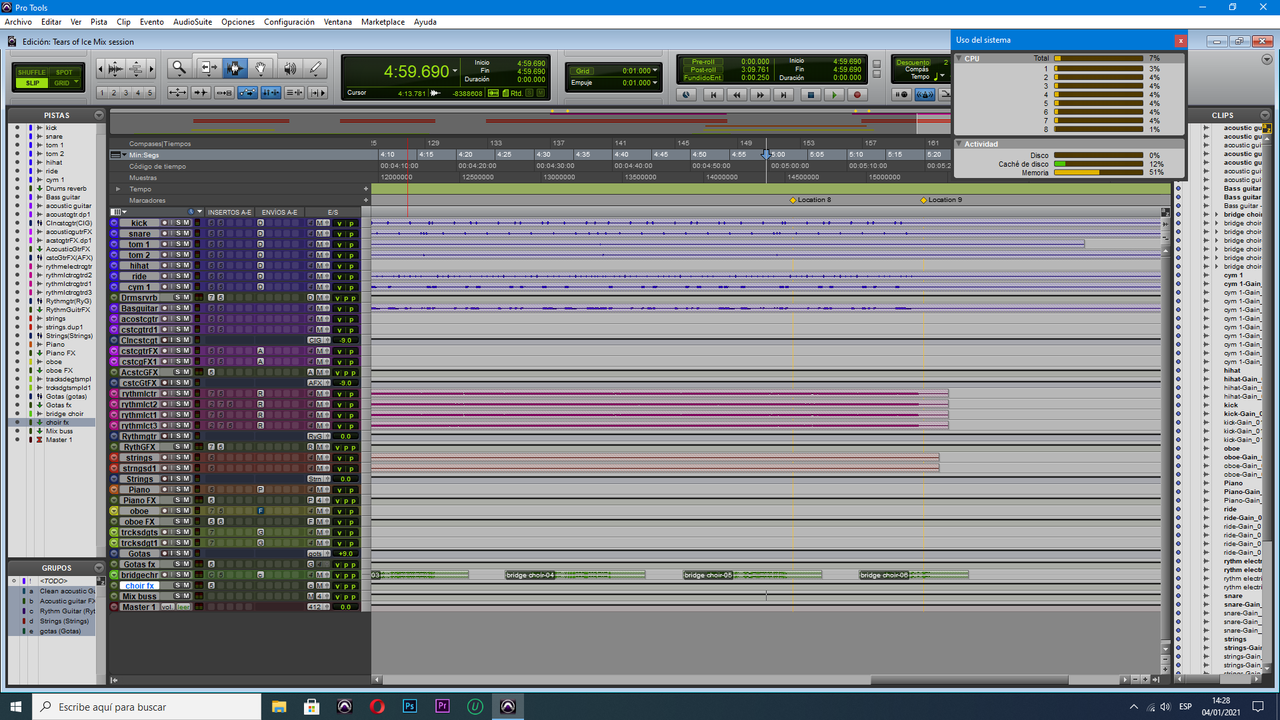The width and height of the screenshot is (1280, 720).
Task: Click the Windows search box
Action: [148, 706]
